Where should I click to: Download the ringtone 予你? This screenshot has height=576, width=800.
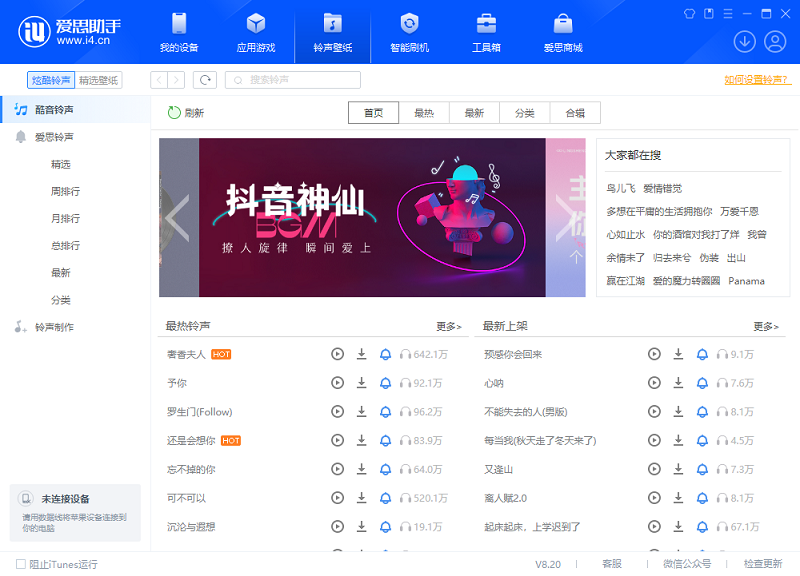click(361, 382)
